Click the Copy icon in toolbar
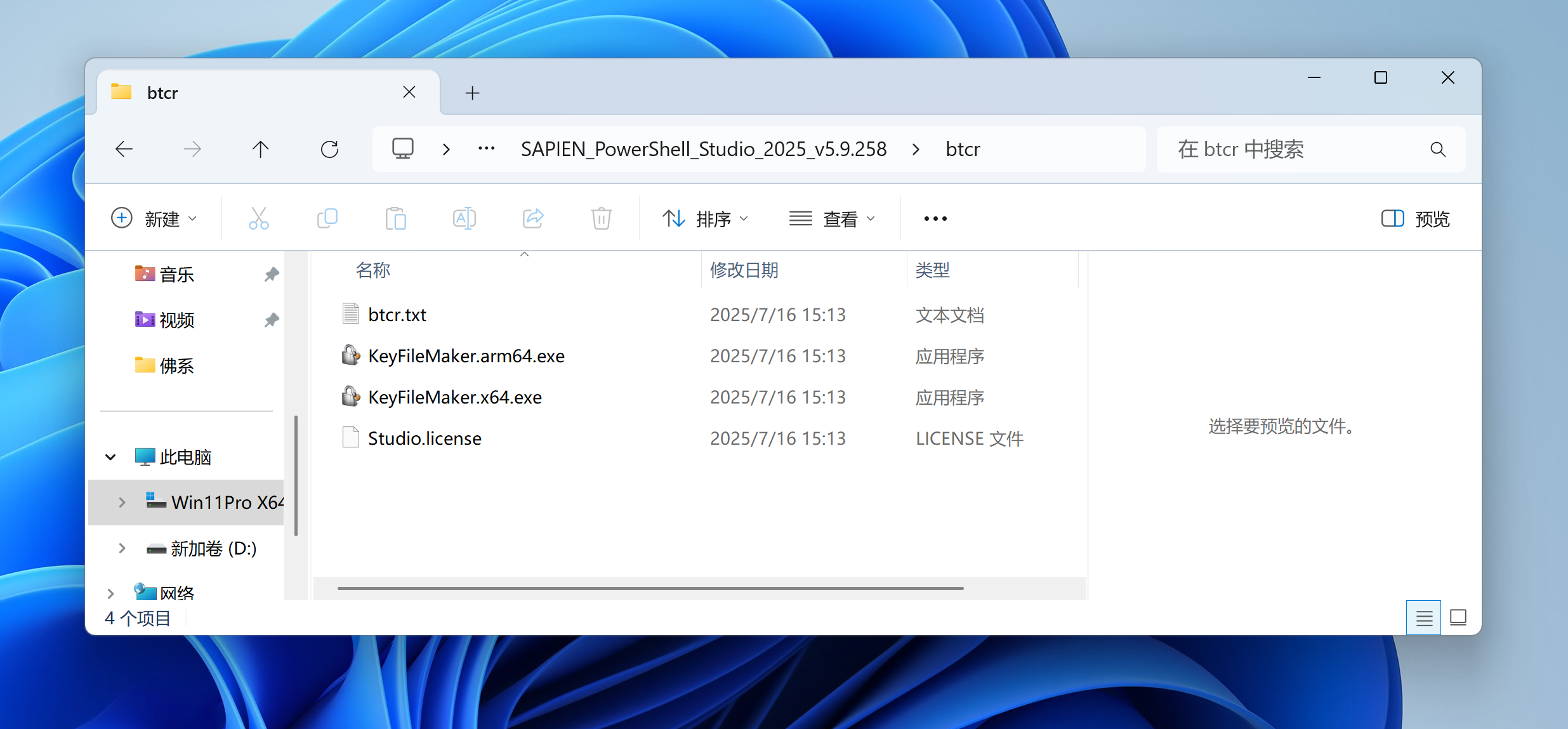 pyautogui.click(x=327, y=218)
